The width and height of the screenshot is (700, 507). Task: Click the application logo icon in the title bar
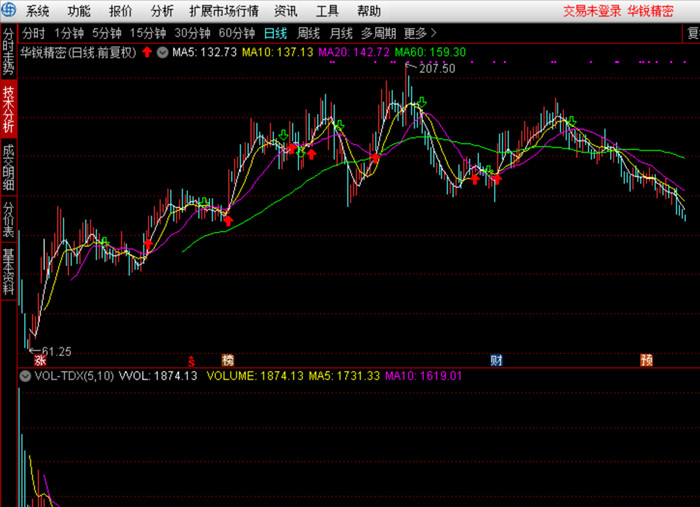tap(9, 11)
